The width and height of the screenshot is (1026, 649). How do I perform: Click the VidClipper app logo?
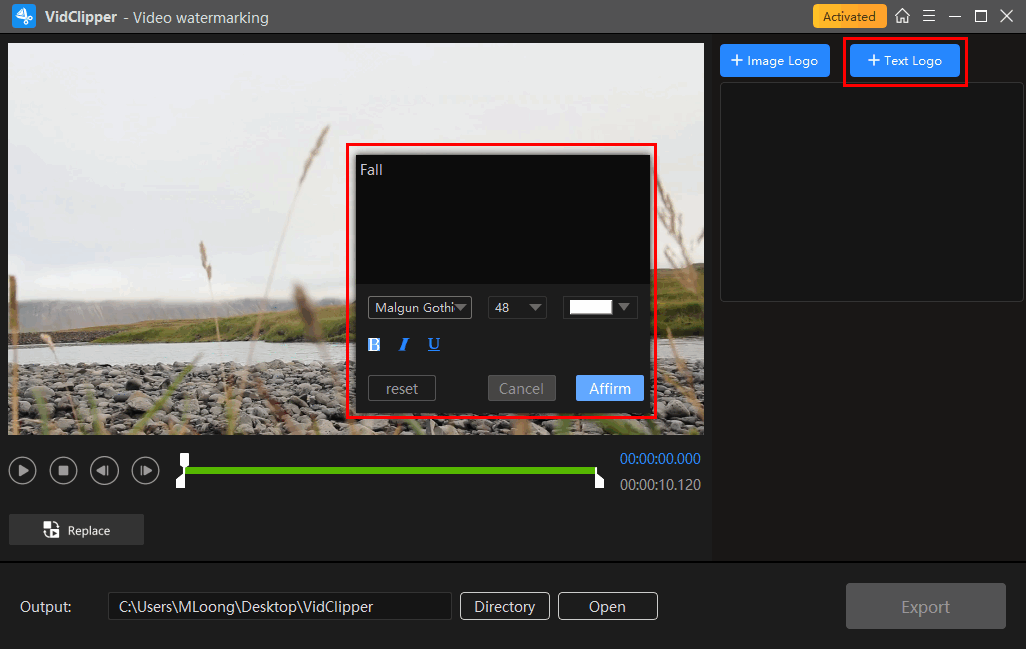[x=24, y=17]
